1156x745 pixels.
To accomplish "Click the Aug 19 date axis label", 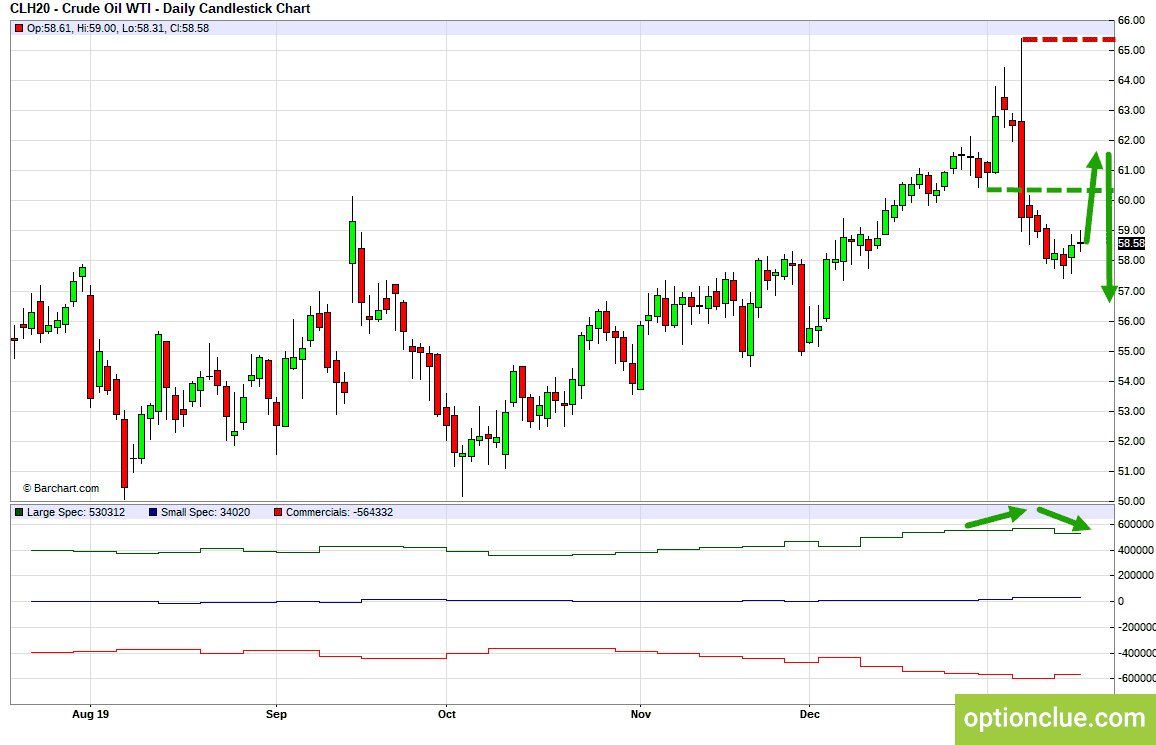I will pyautogui.click(x=91, y=714).
